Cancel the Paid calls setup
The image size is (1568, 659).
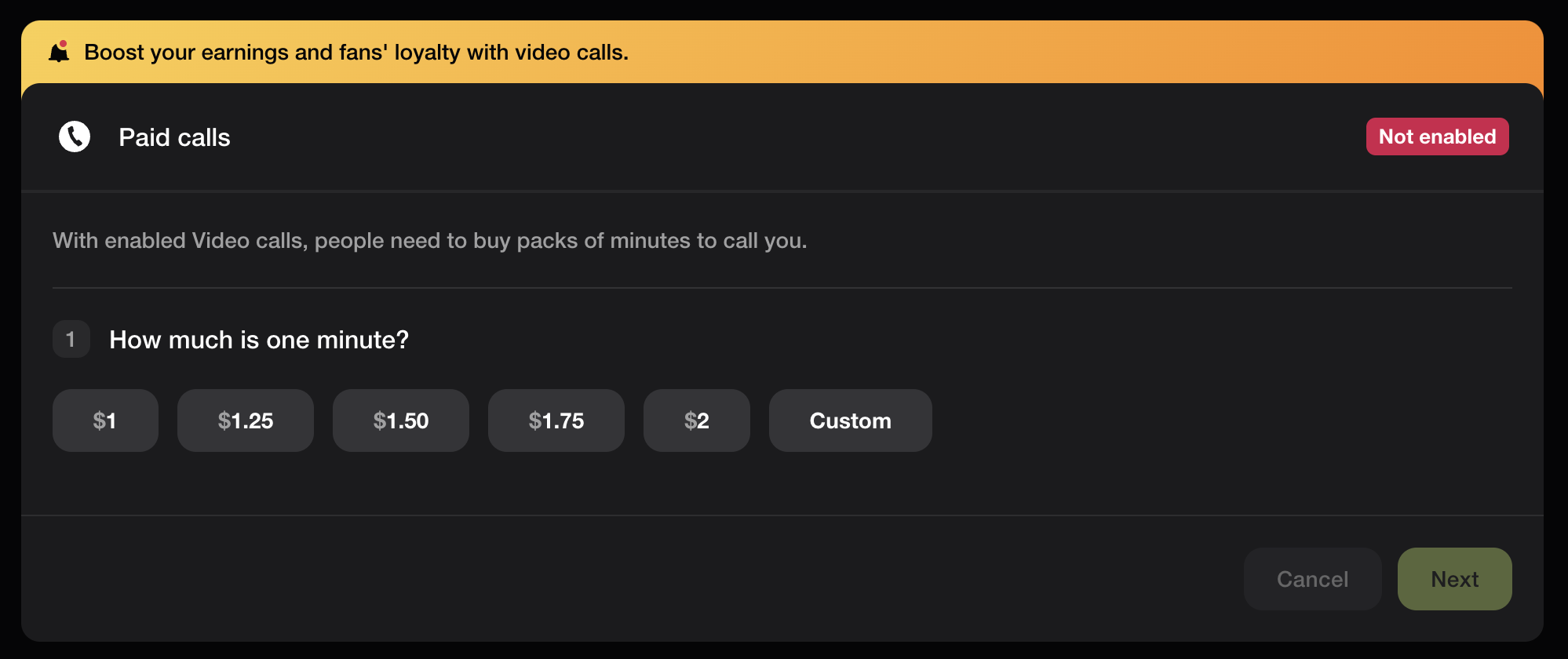(1312, 579)
